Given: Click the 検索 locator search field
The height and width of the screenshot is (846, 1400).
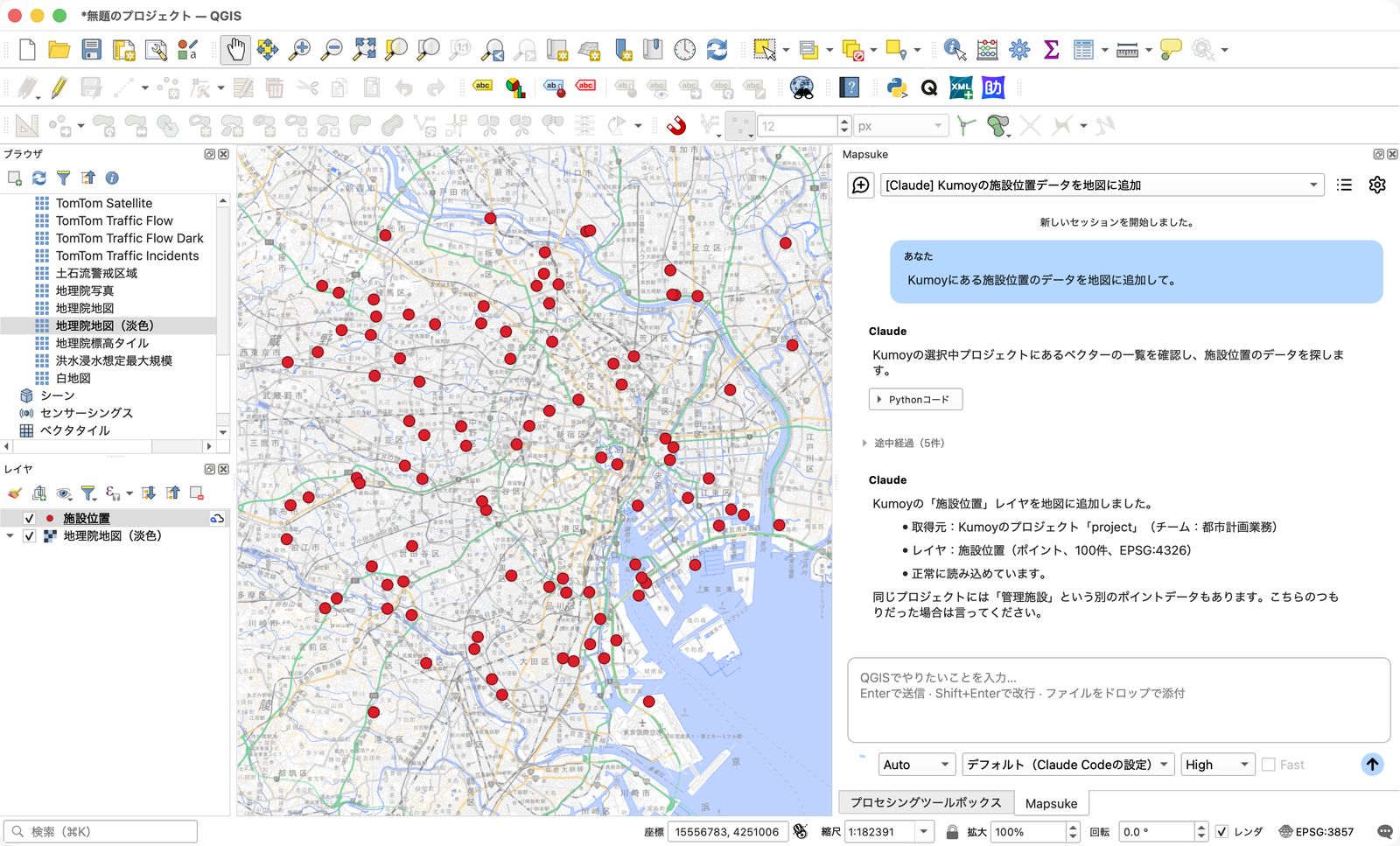Looking at the screenshot, I should 101,831.
